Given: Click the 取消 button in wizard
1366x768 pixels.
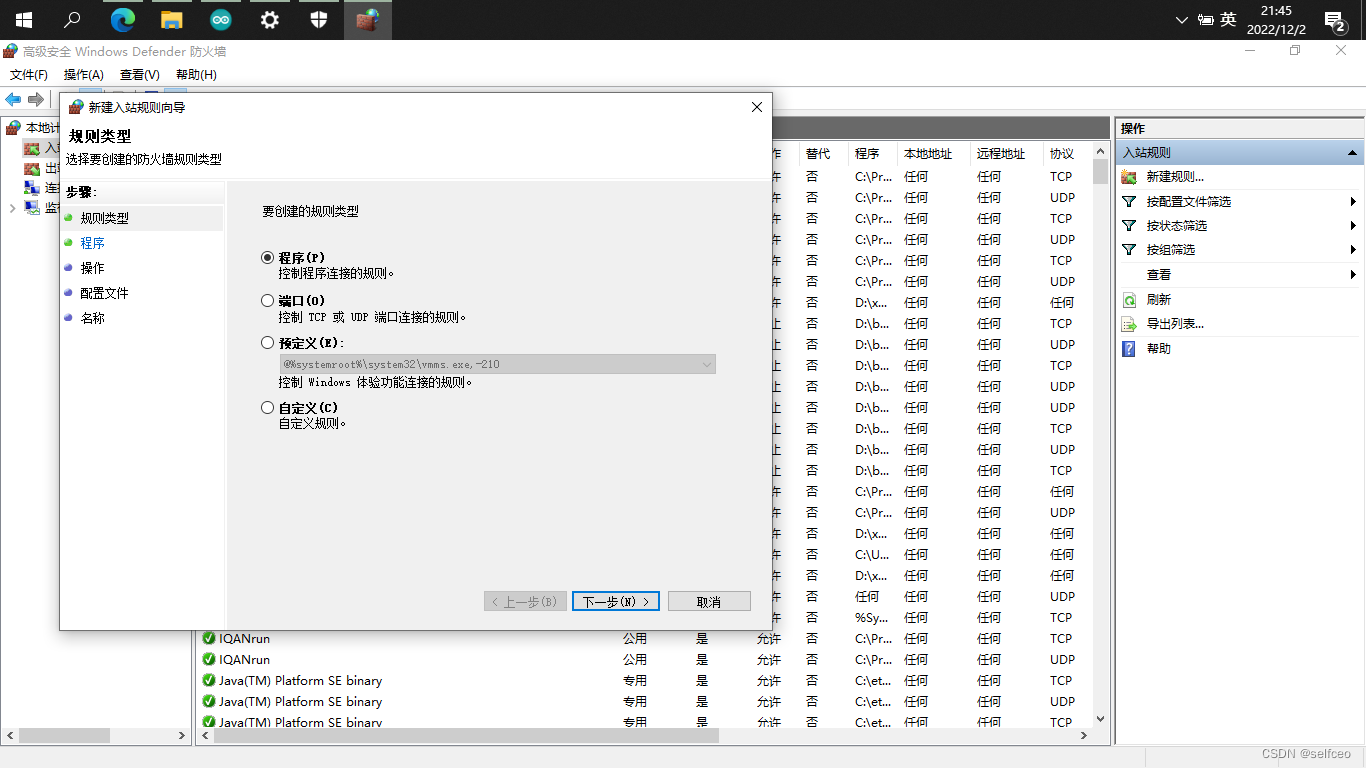Looking at the screenshot, I should [709, 601].
